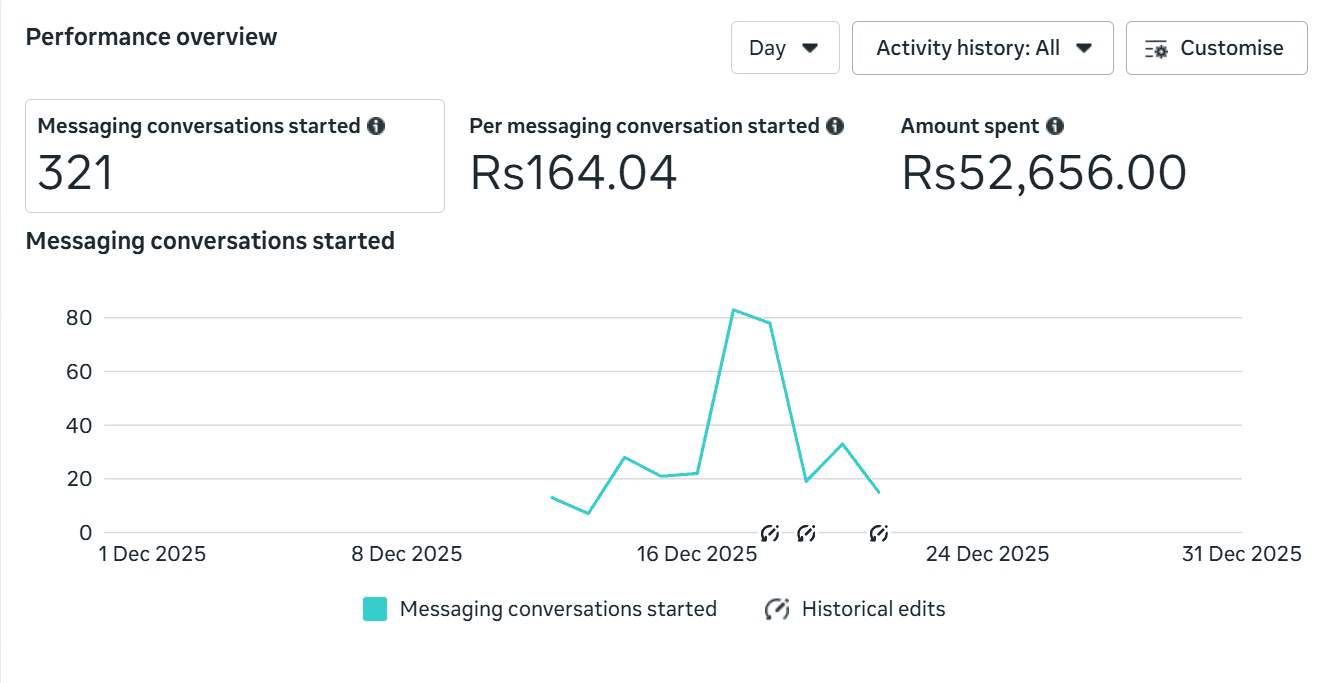
Task: Toggle Historical edits legend label
Action: tap(873, 609)
